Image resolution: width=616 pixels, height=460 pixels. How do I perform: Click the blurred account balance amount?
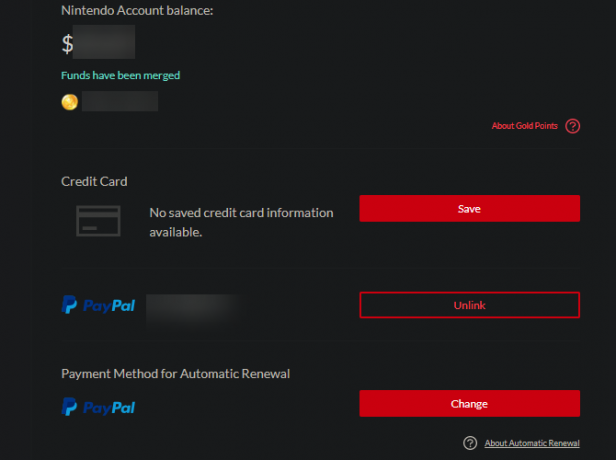(104, 42)
